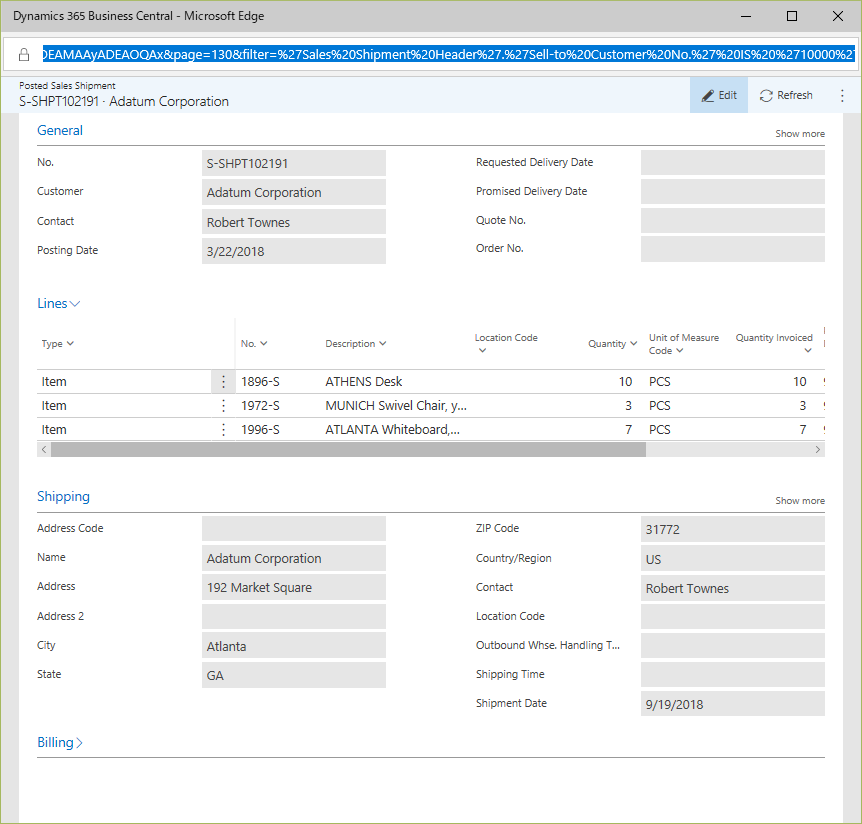Click the ATLANTA Whiteboard description cell

393,429
